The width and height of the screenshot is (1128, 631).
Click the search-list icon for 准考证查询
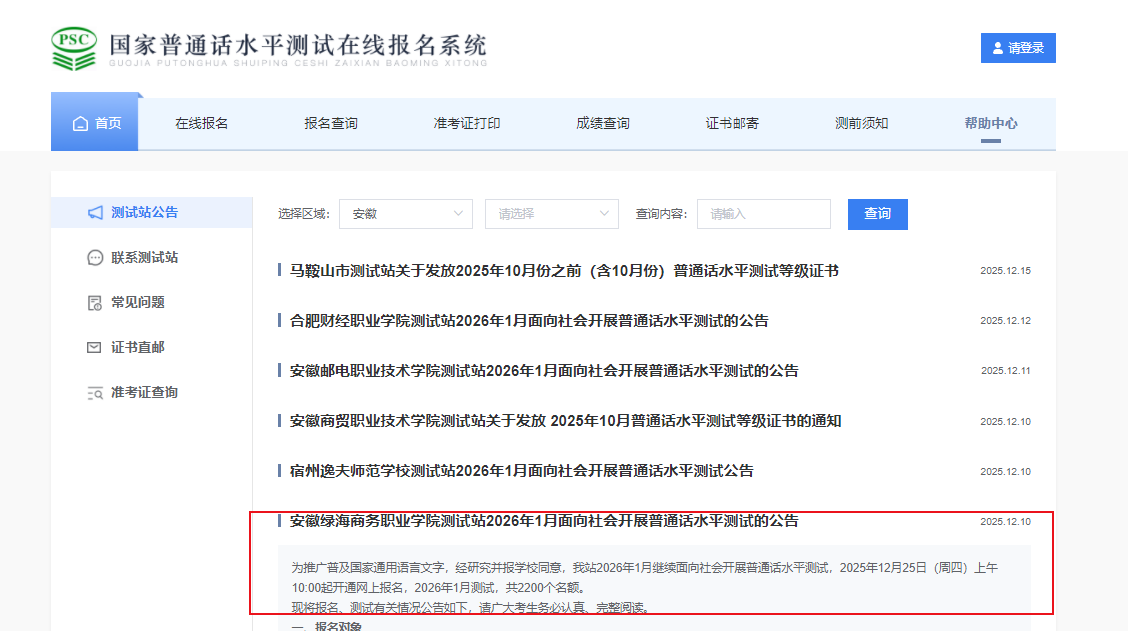tap(95, 393)
